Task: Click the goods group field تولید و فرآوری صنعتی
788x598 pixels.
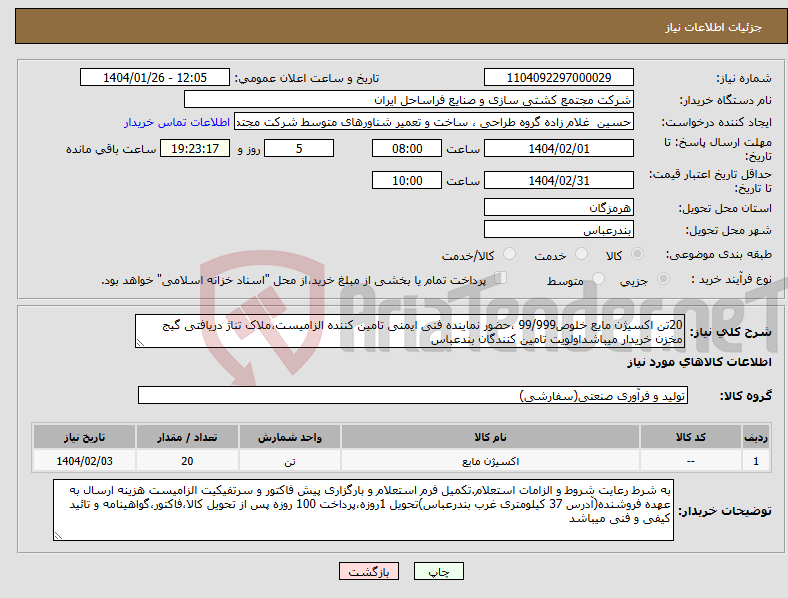Action: [x=413, y=395]
